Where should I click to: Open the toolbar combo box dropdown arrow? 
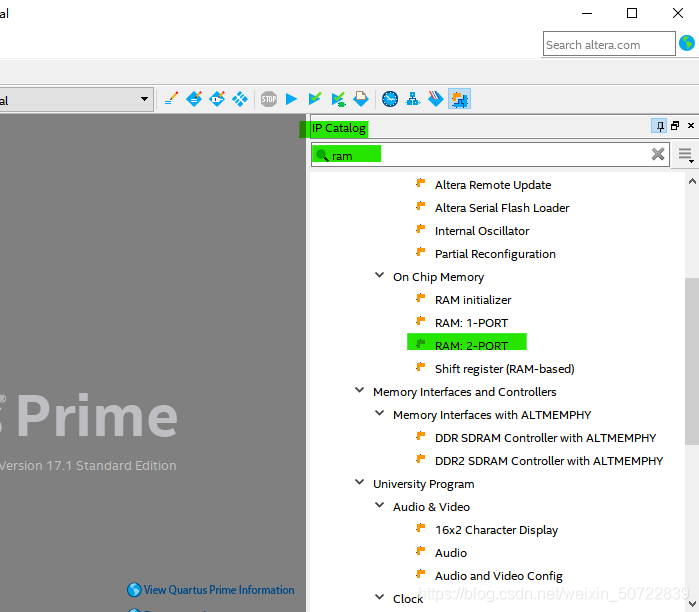coord(144,99)
